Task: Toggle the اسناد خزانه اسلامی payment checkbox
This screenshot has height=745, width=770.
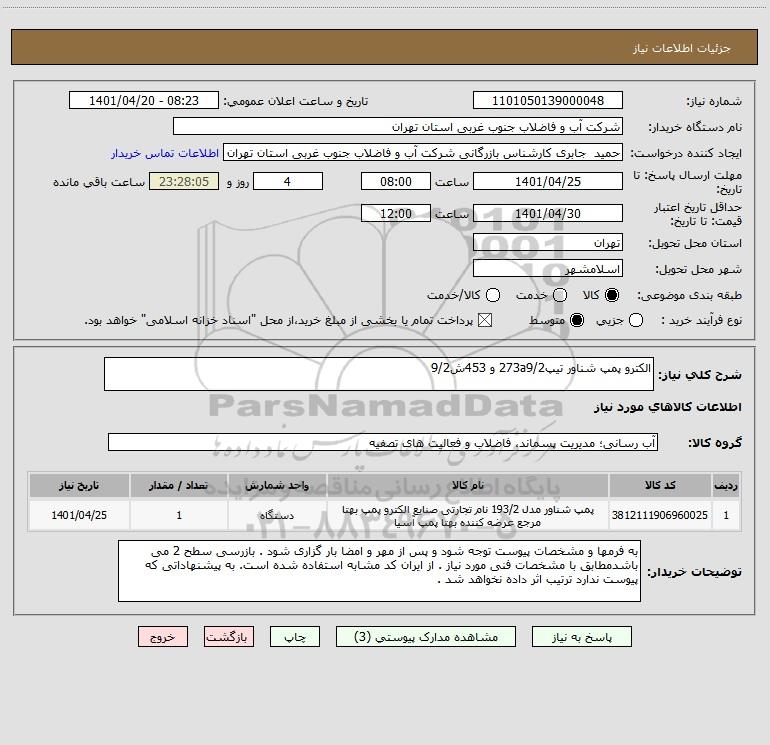Action: (x=485, y=320)
